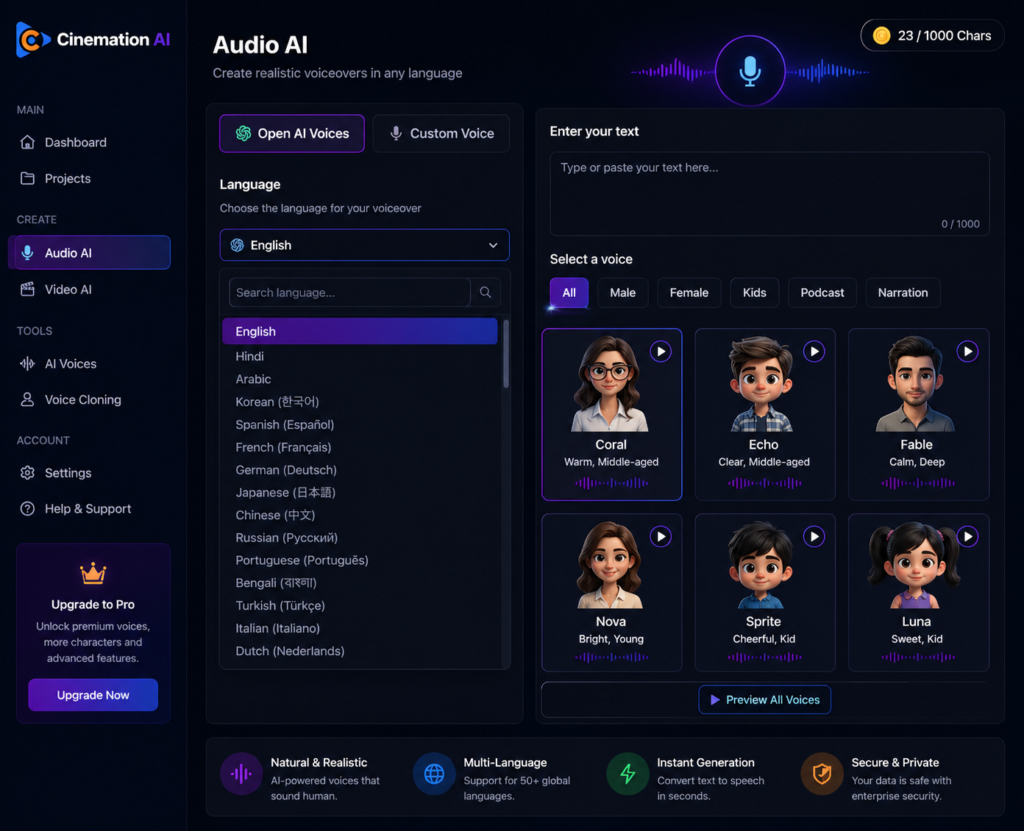The image size is (1024, 831).
Task: Select Korean from language list
Action: [x=360, y=402]
